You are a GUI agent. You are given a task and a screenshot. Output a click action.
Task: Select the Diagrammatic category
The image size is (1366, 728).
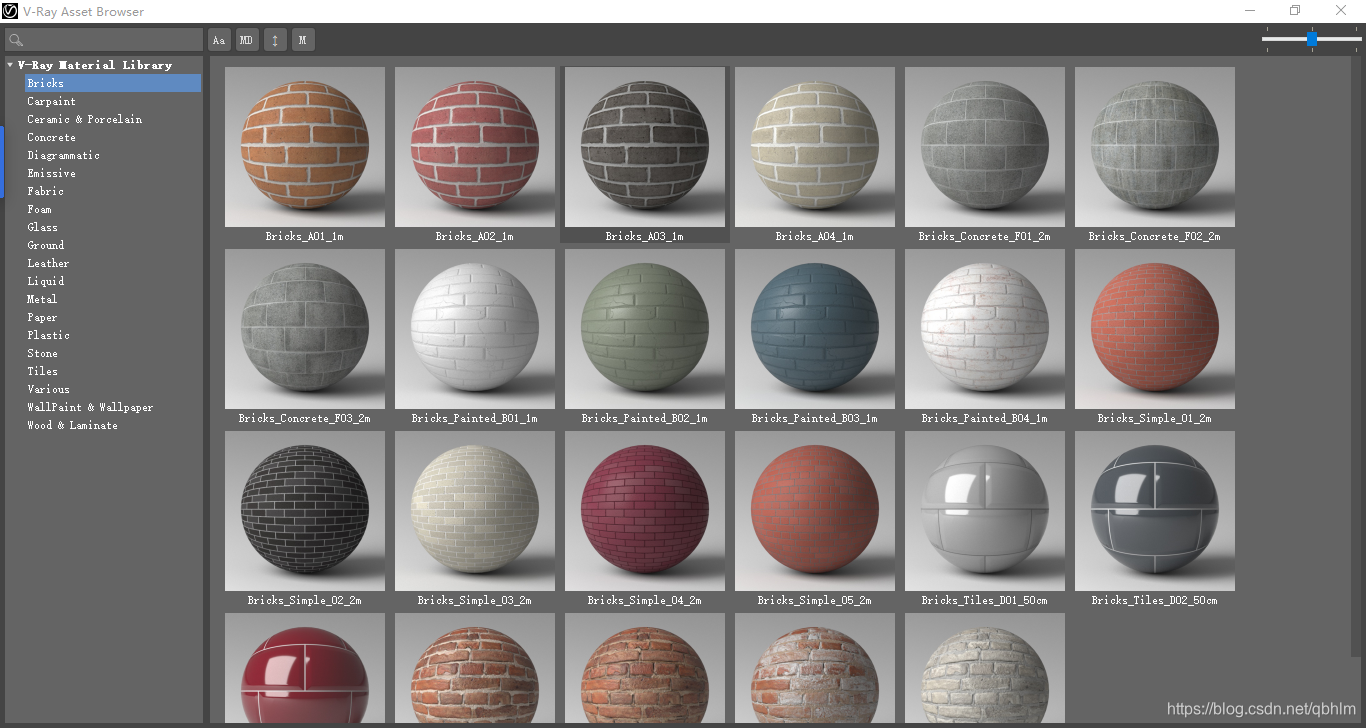click(63, 155)
